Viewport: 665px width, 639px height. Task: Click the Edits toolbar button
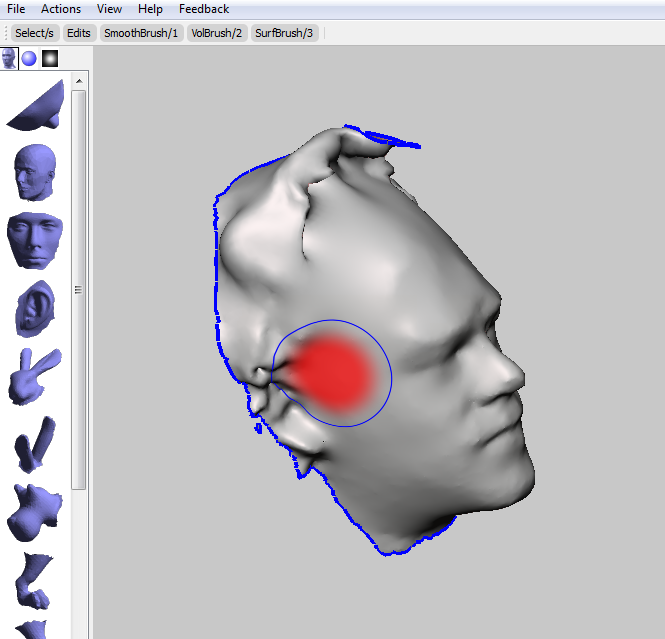pyautogui.click(x=79, y=33)
